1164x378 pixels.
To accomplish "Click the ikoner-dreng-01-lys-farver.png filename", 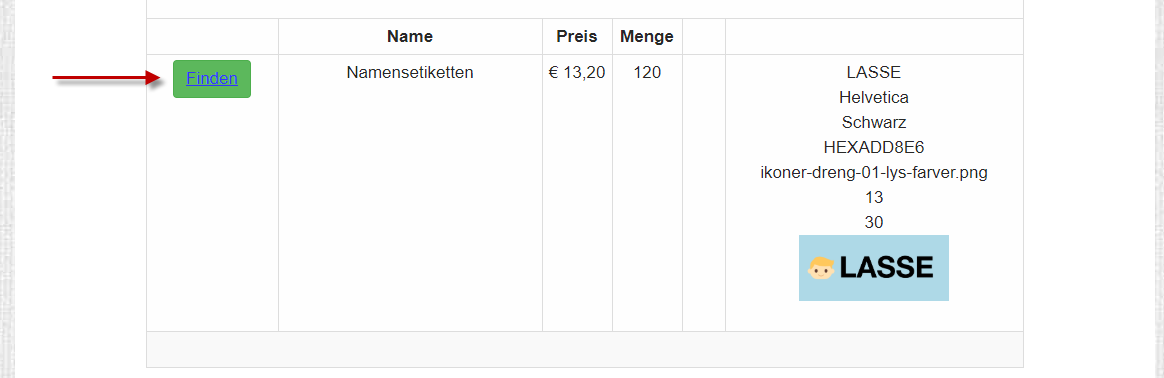I will click(x=874, y=172).
